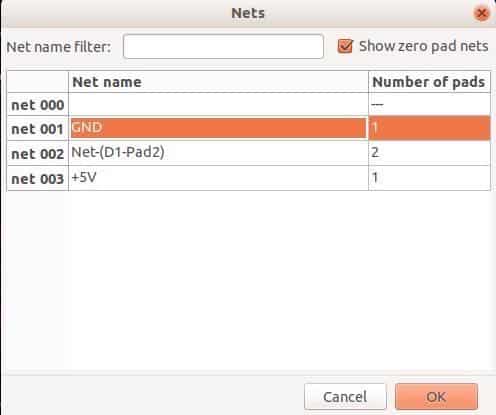Image resolution: width=496 pixels, height=415 pixels.
Task: Select pad count cell of net 000
Action: [429, 105]
